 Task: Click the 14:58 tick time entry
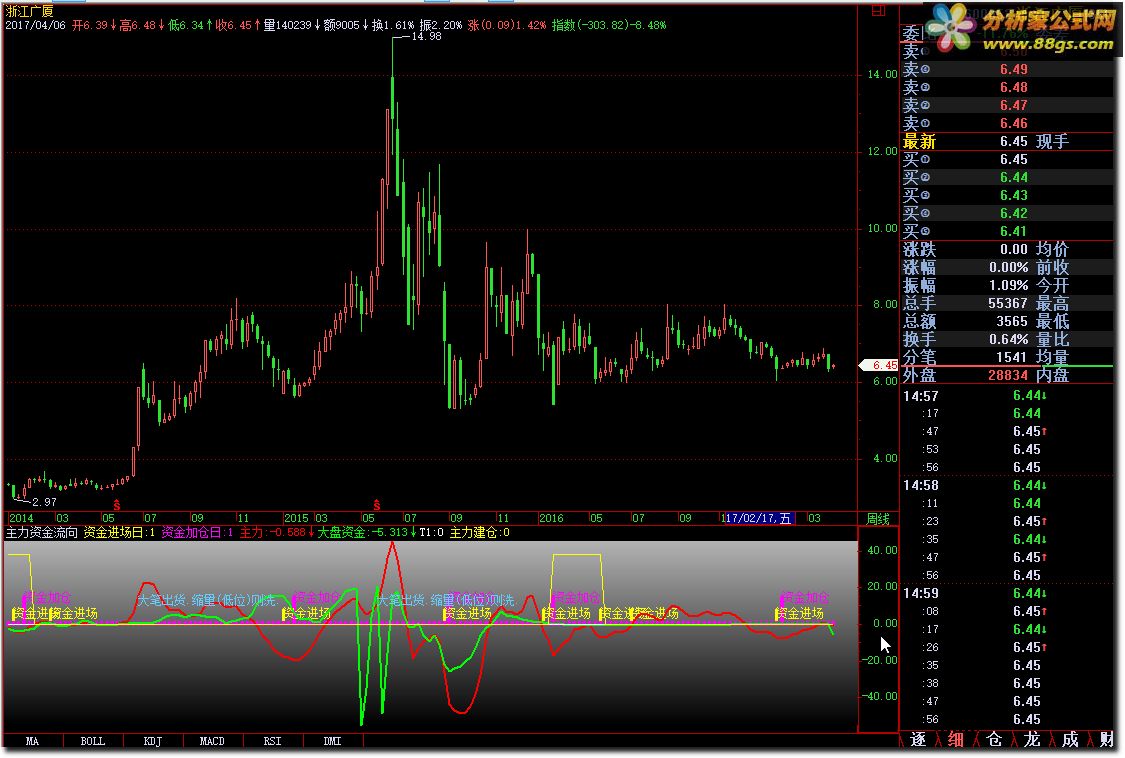[x=921, y=485]
